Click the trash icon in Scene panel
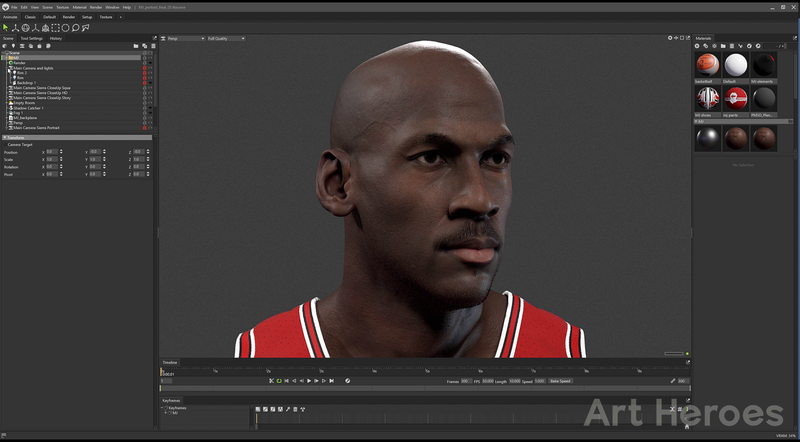Screen dimensions: 800x442 point(153,46)
